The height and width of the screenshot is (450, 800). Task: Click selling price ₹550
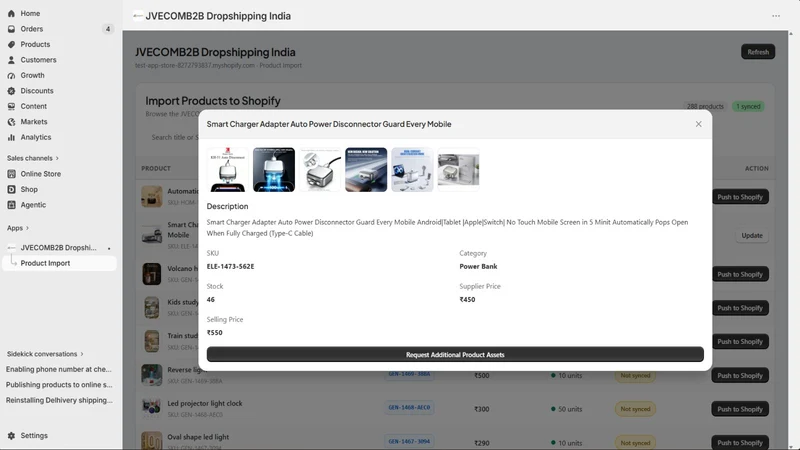[214, 333]
